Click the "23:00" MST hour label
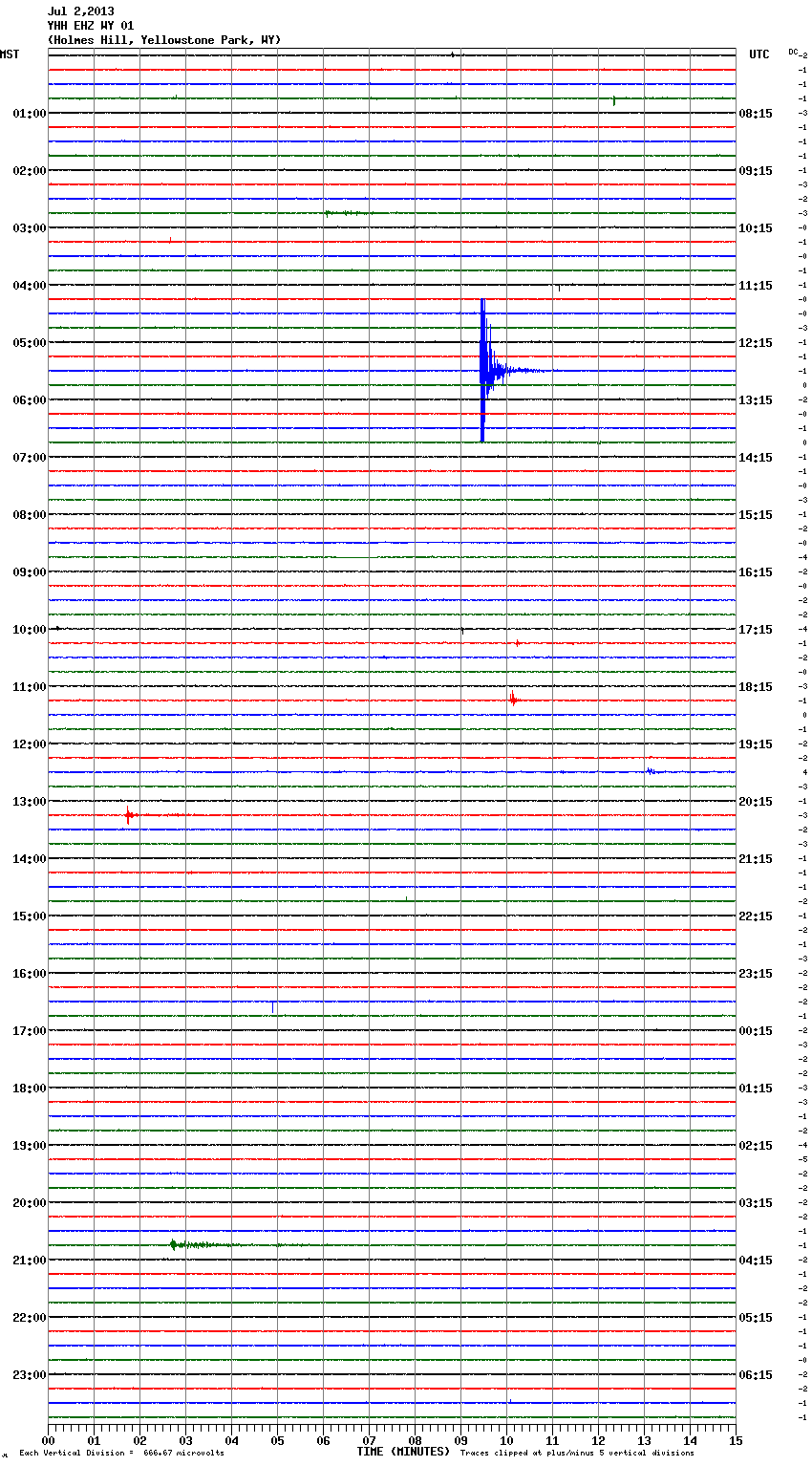The height and width of the screenshot is (1466, 812). pos(30,1375)
